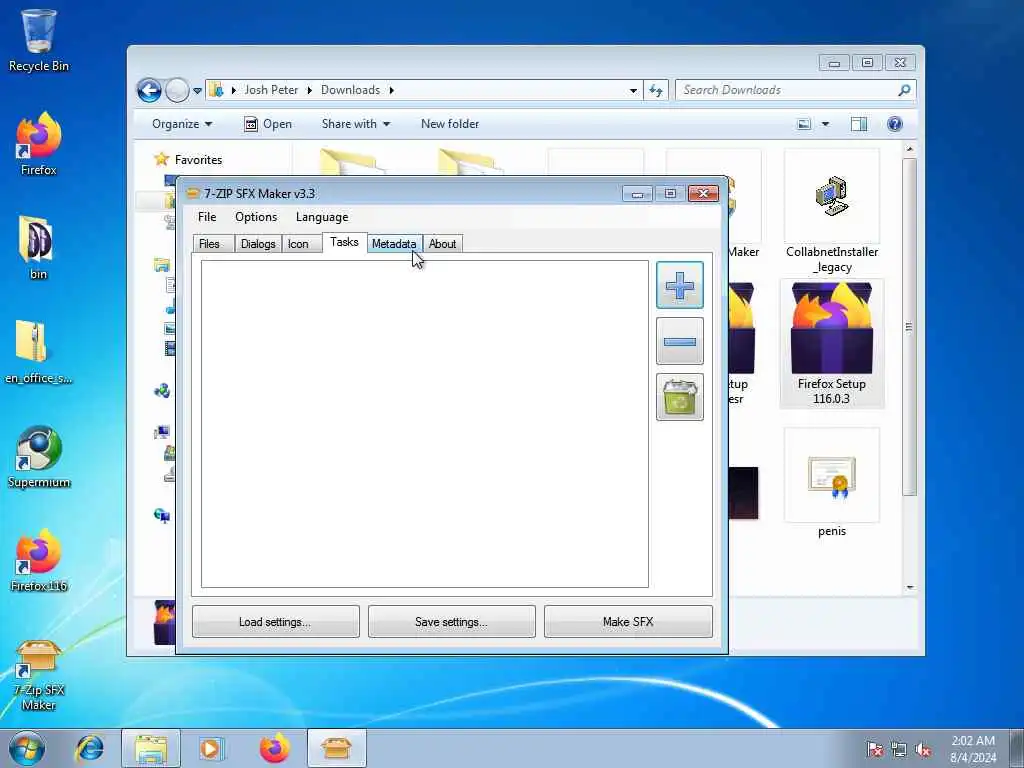This screenshot has height=768, width=1024.
Task: Select the Firefox Setup 116.0.3 file
Action: [x=832, y=344]
